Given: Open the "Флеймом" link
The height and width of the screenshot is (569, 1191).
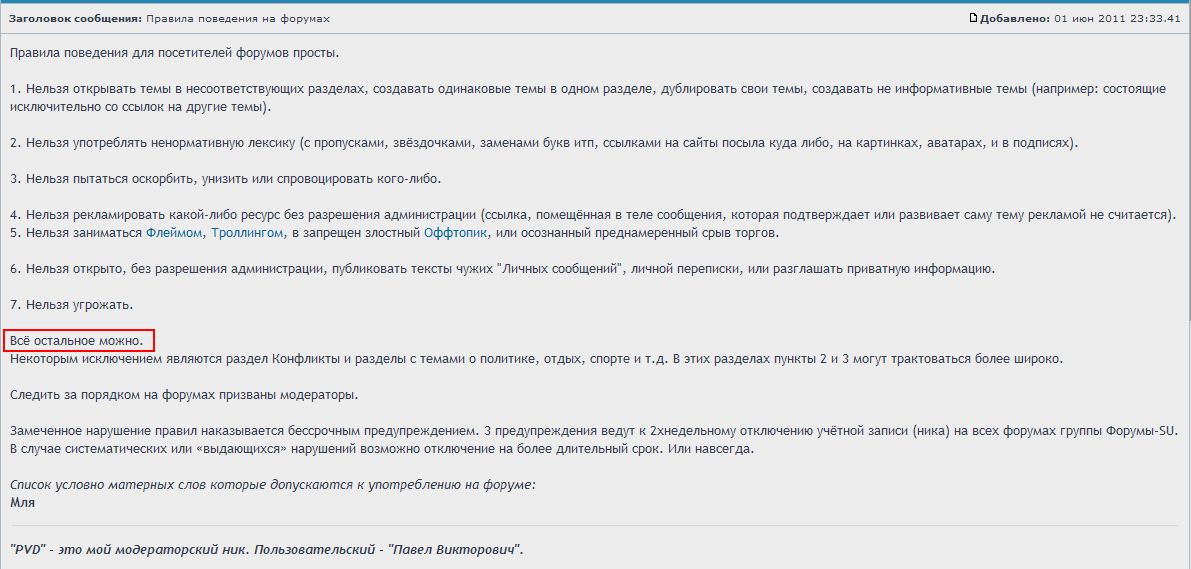Looking at the screenshot, I should 175,233.
